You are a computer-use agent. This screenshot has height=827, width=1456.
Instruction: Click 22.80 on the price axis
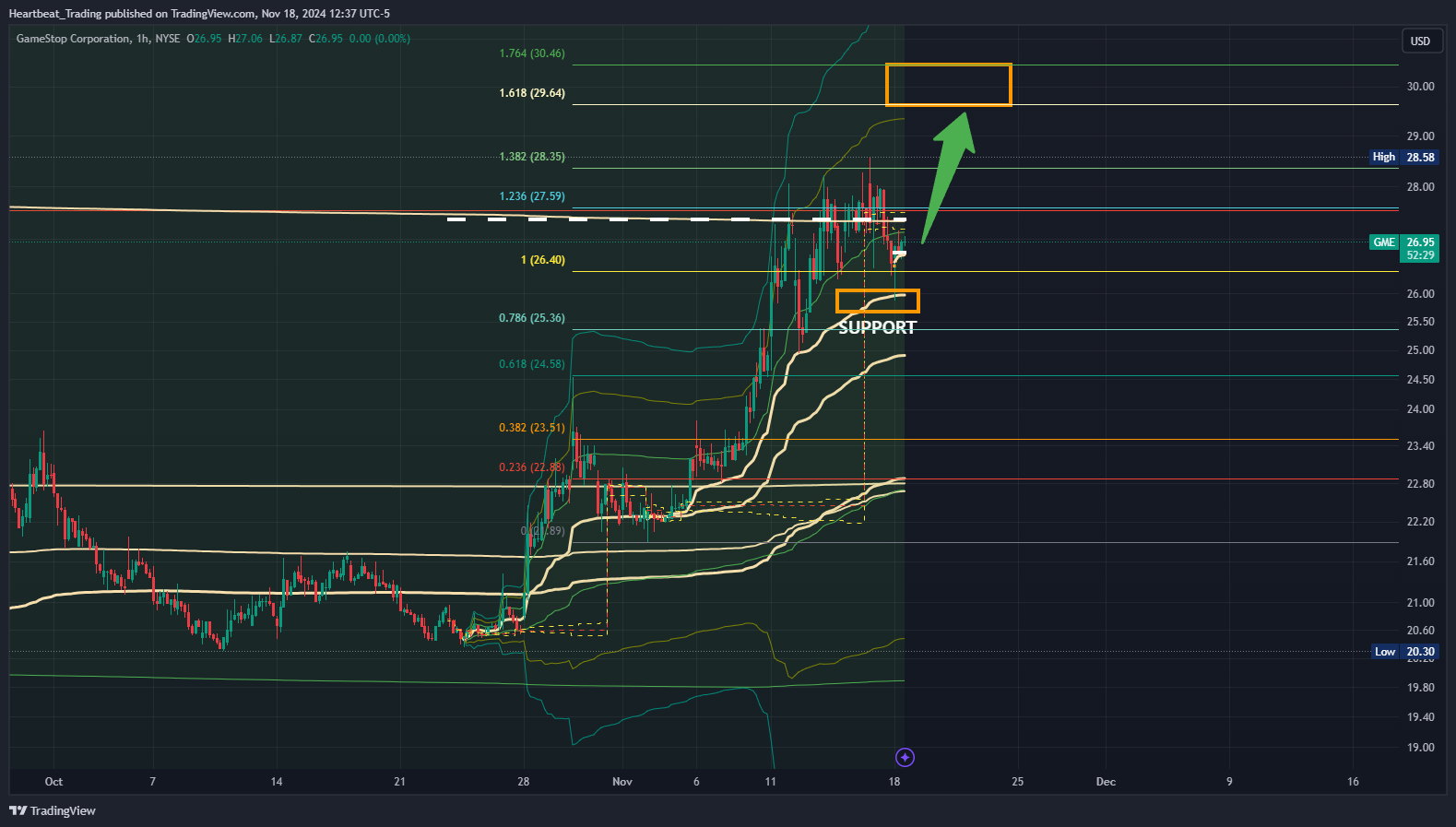[x=1420, y=484]
